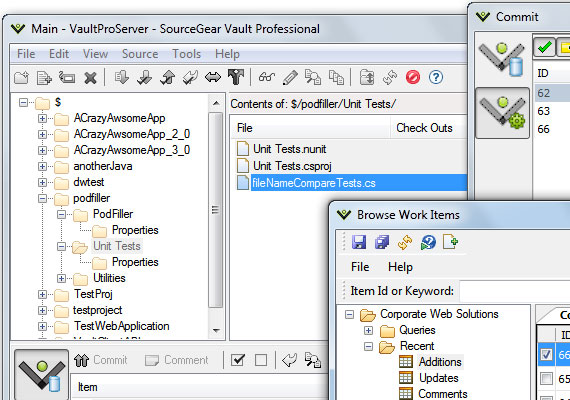The width and height of the screenshot is (570, 400).
Task: Open the File menu in Main window
Action: pos(26,54)
